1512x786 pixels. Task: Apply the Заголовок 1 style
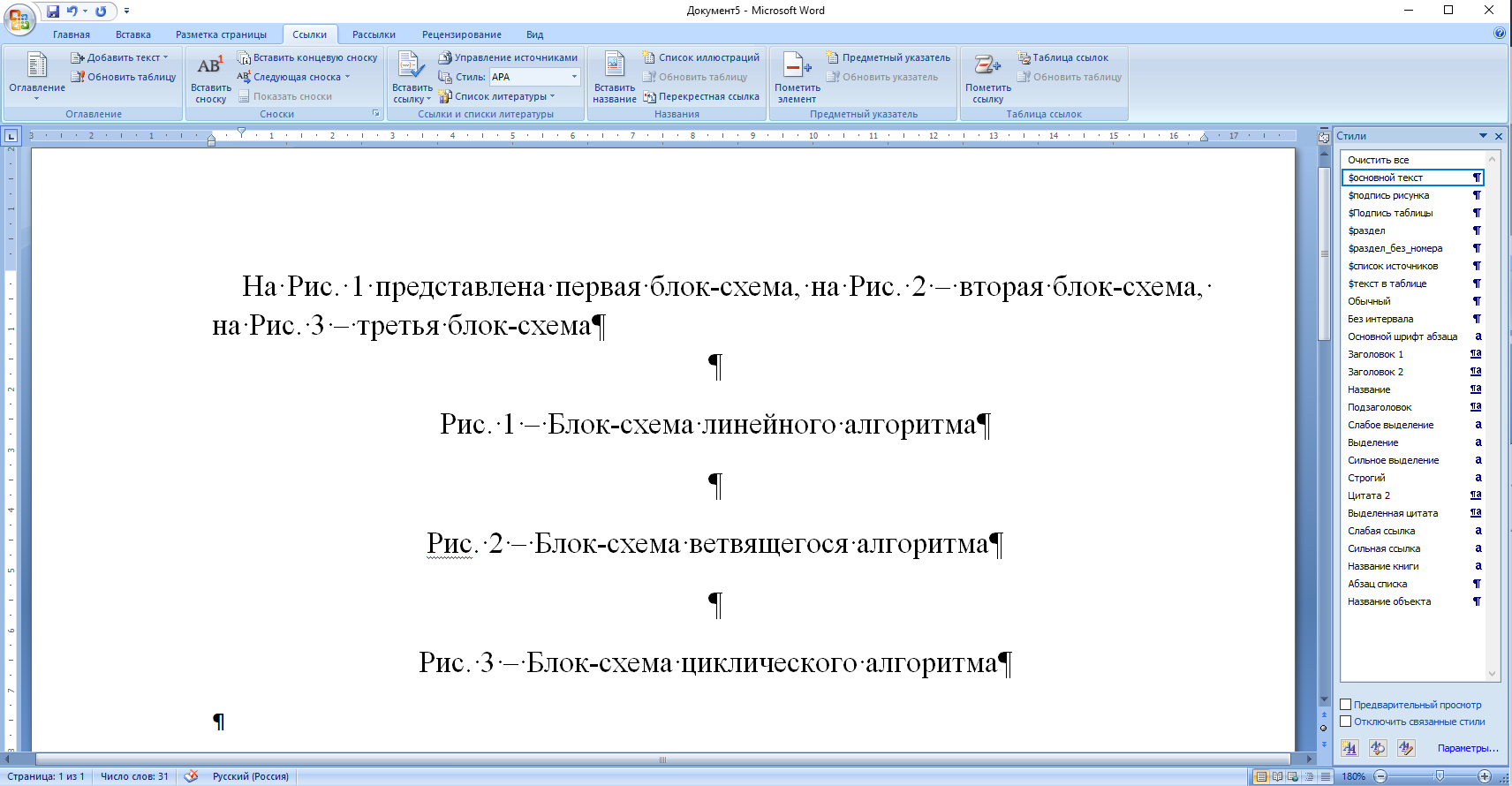[x=1413, y=354]
